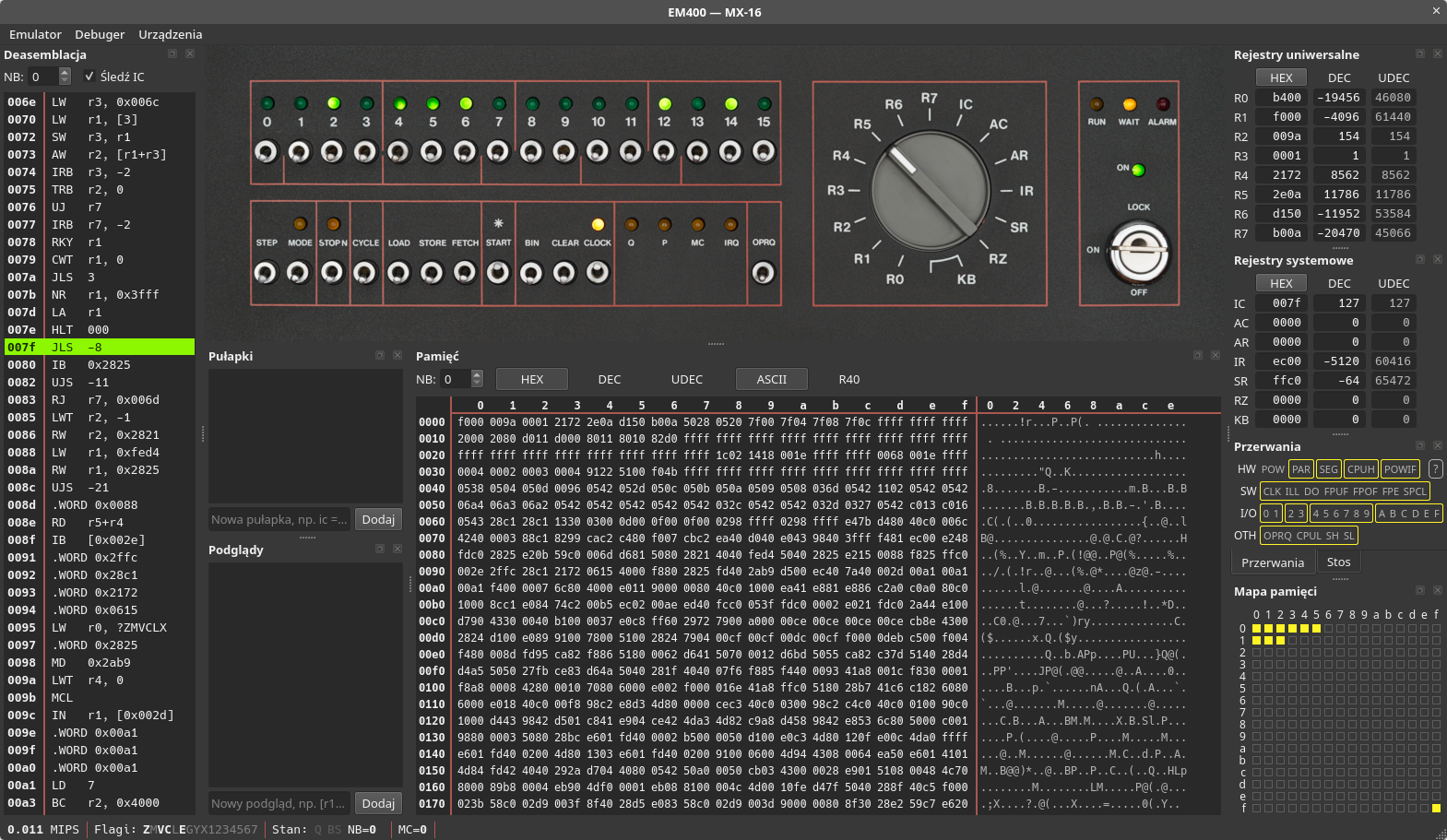Select UDEC view in Pamięć panel
This screenshot has height=840, width=1447.
click(x=687, y=379)
